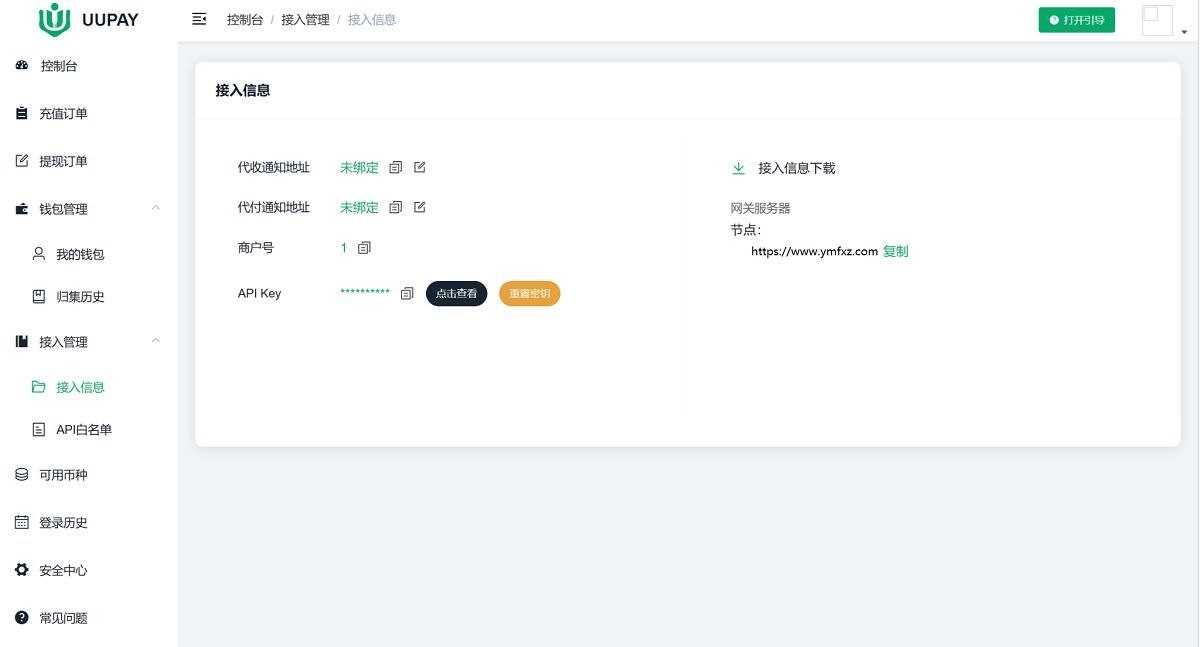Copy the 商户号 number

pos(364,247)
